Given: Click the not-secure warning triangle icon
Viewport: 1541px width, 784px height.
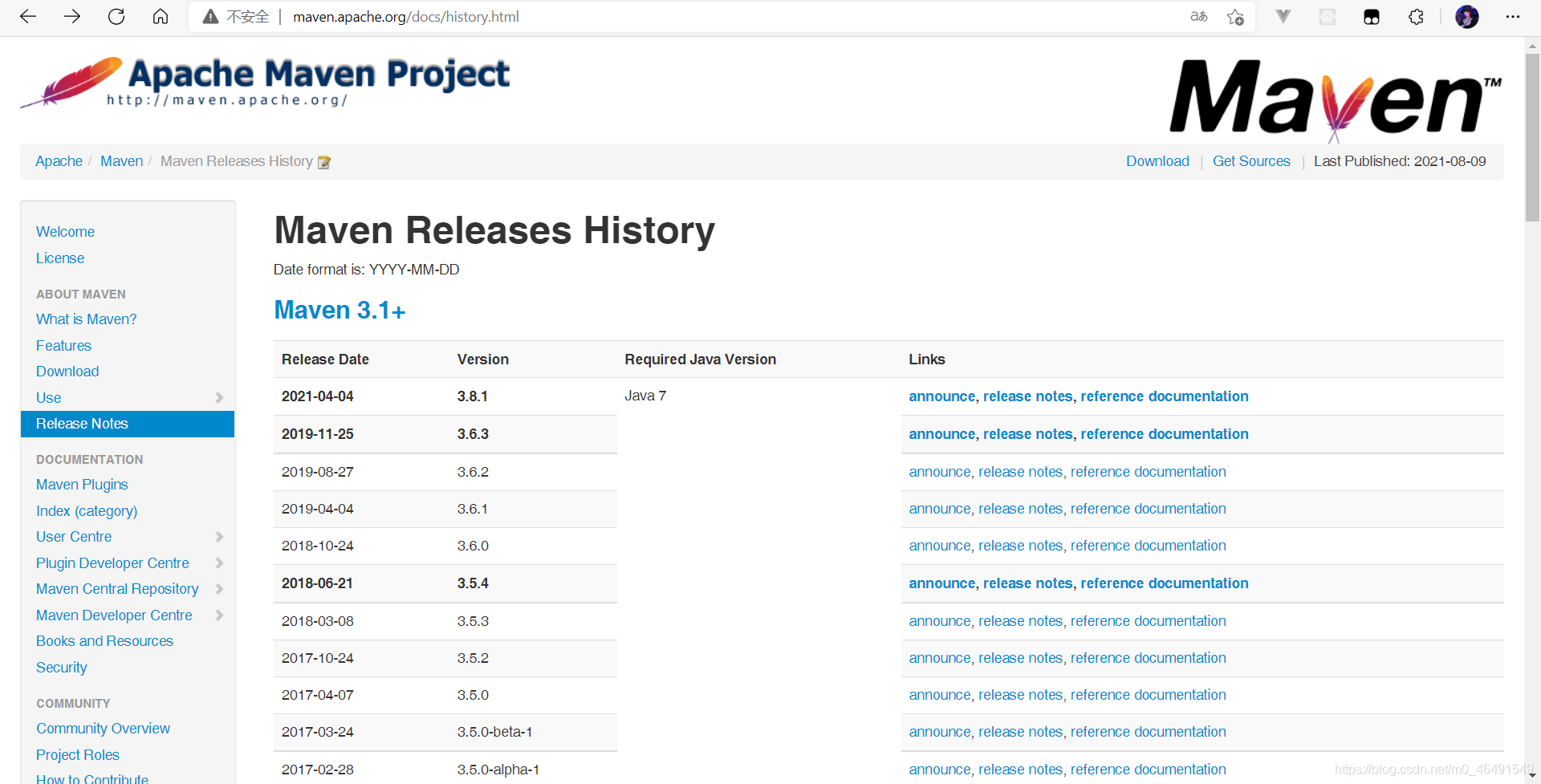Looking at the screenshot, I should pos(210,17).
